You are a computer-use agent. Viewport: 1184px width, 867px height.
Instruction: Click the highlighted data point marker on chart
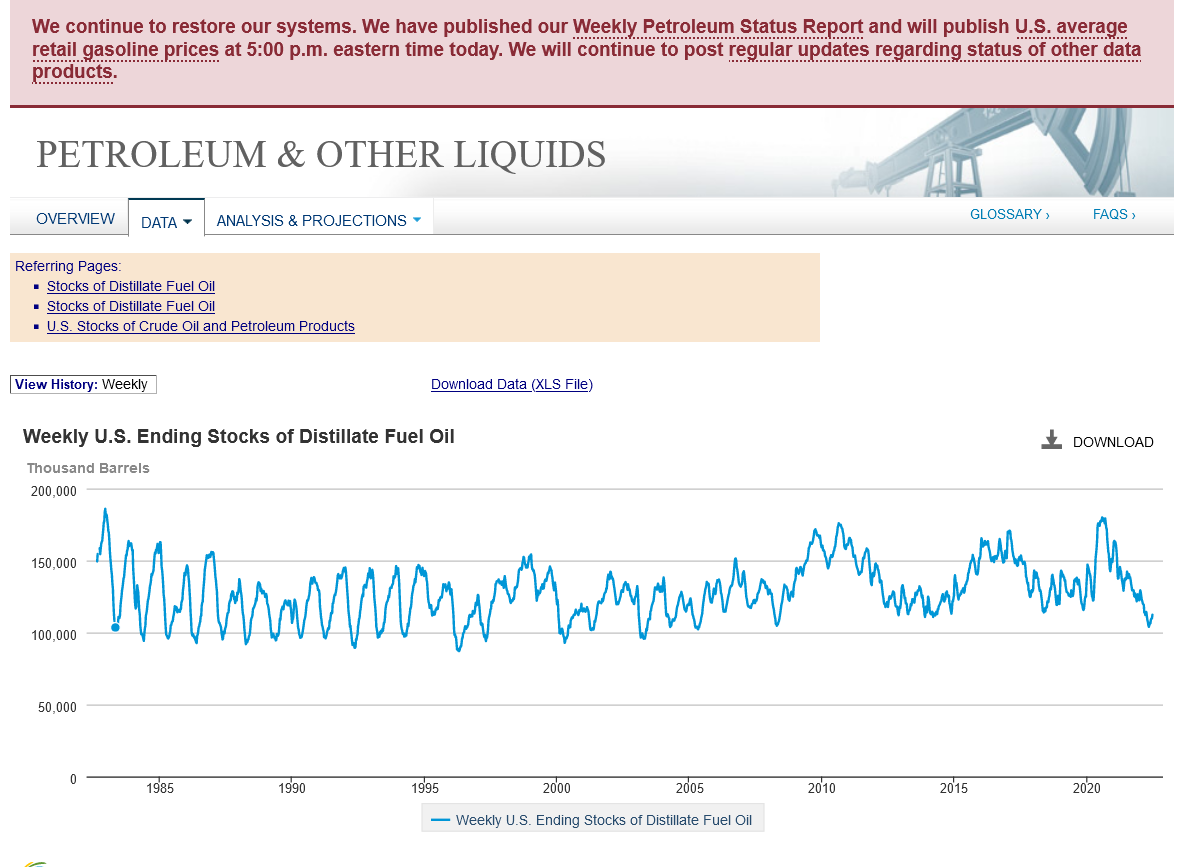tap(115, 627)
